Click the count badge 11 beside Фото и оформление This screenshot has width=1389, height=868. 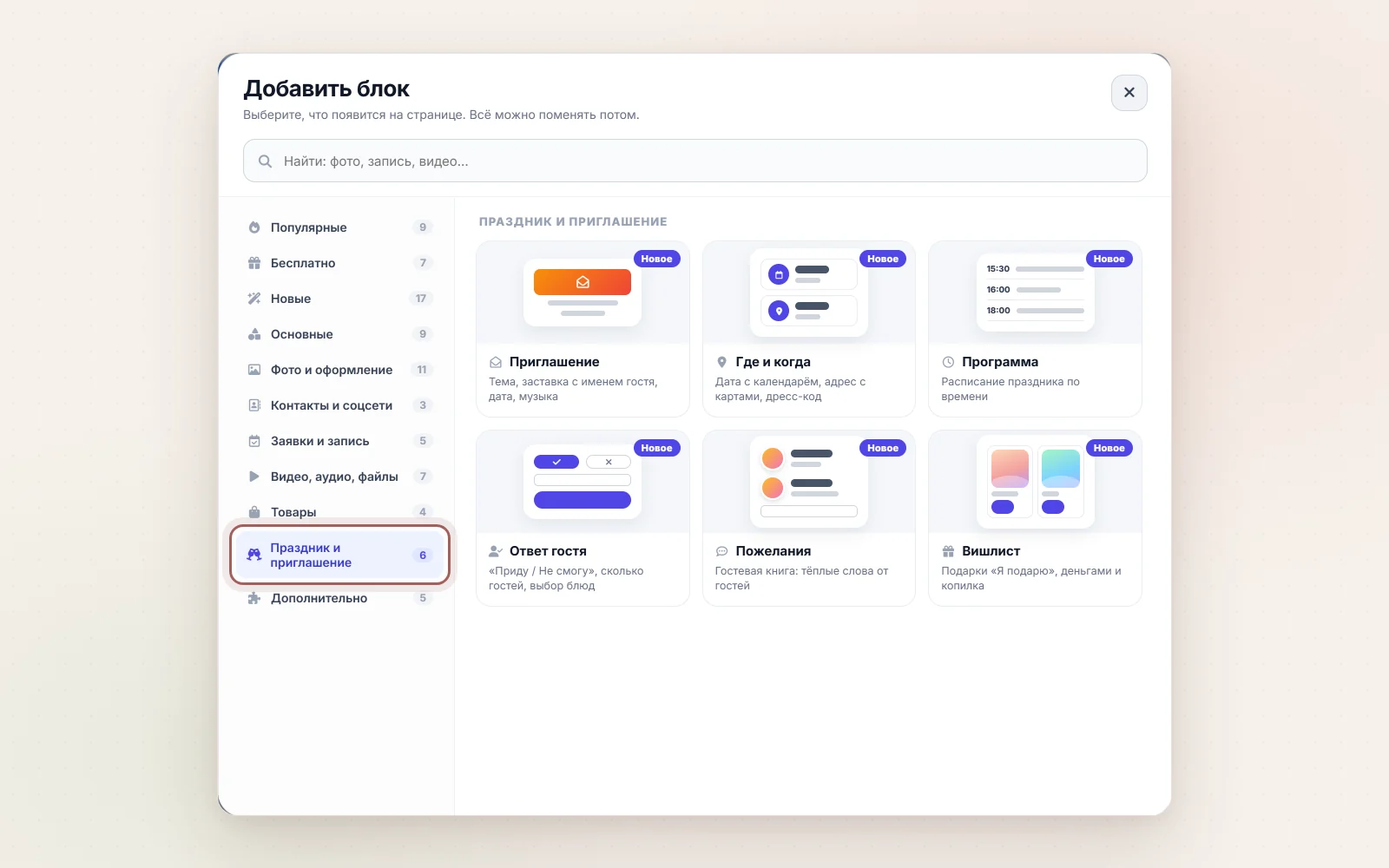pyautogui.click(x=422, y=370)
